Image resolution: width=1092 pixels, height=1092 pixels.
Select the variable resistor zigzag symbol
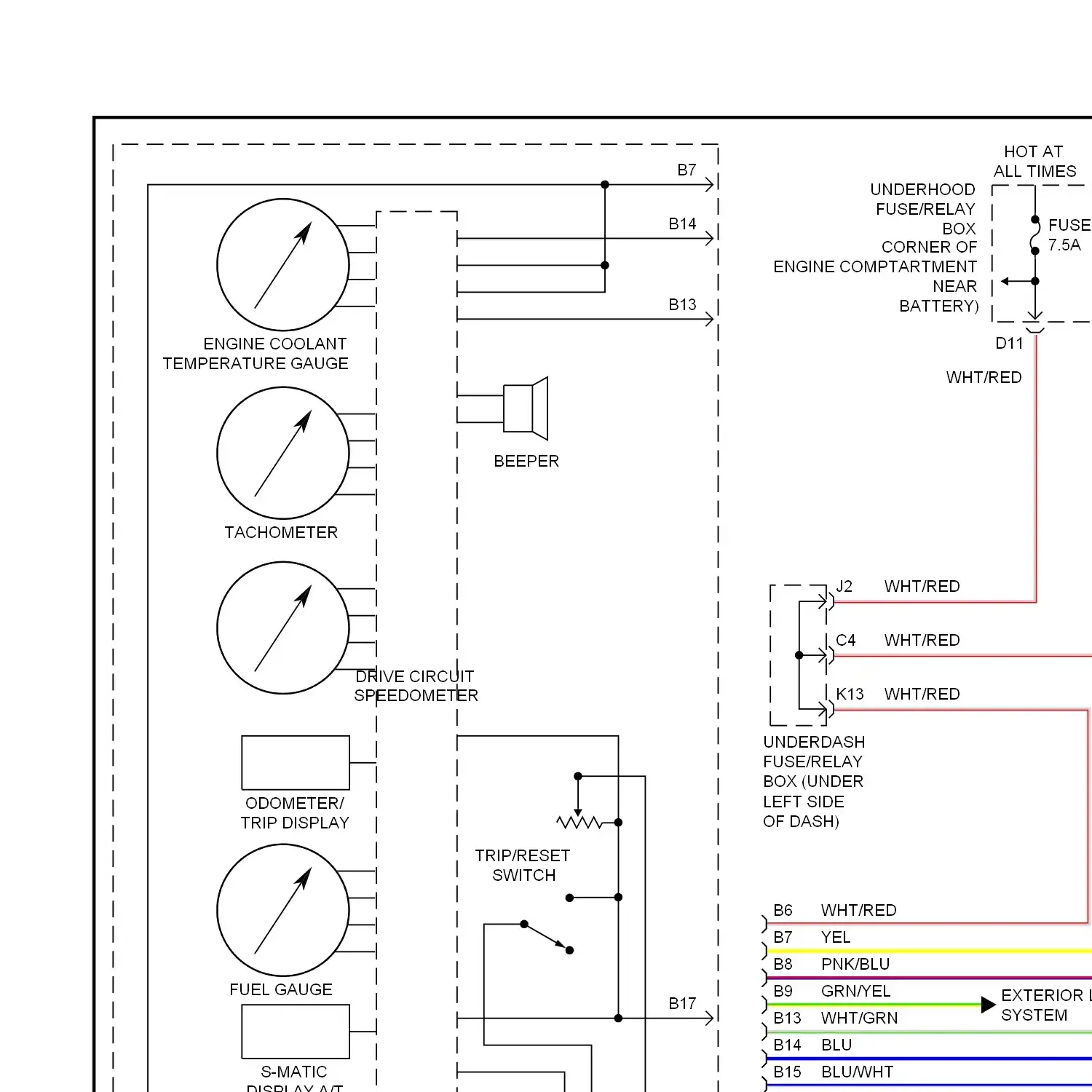point(579,823)
